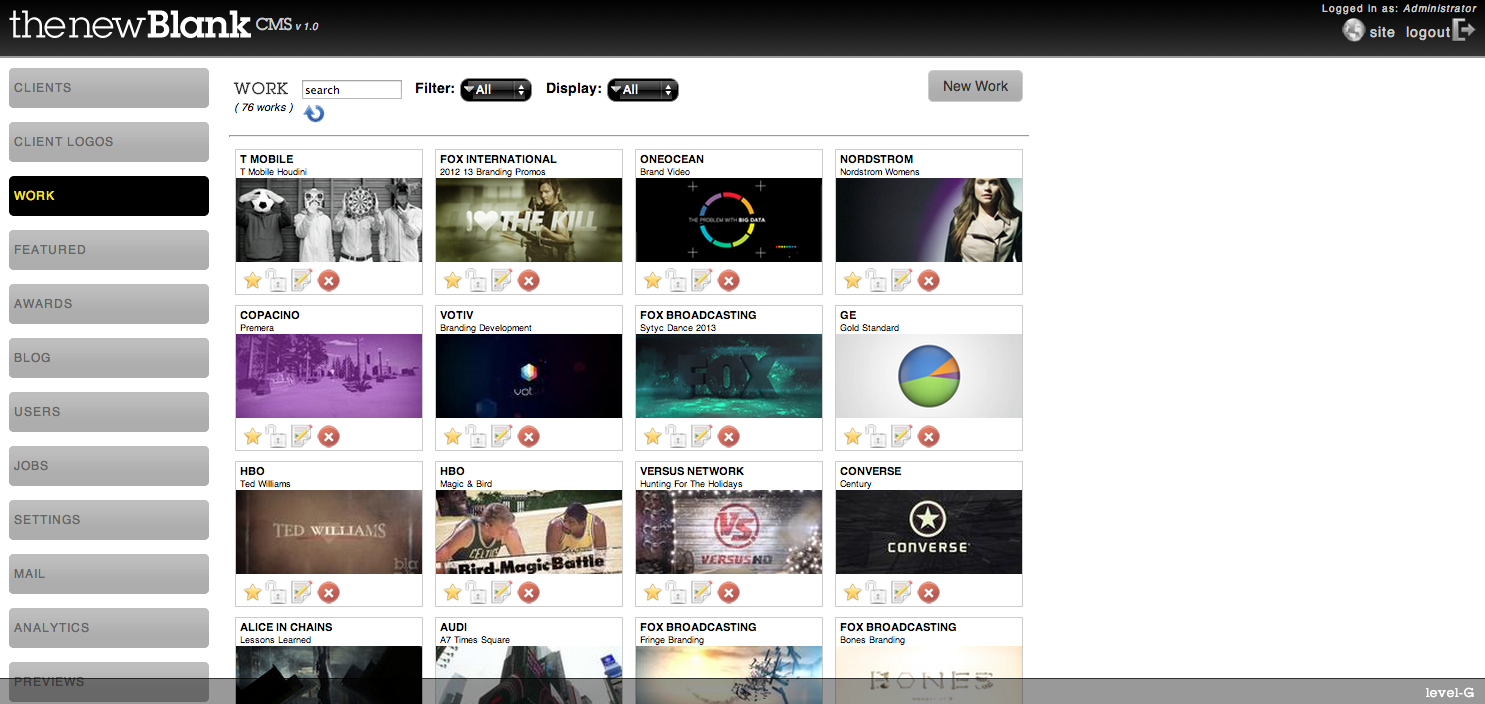Click the logout link
This screenshot has height=704, width=1485.
point(1427,32)
